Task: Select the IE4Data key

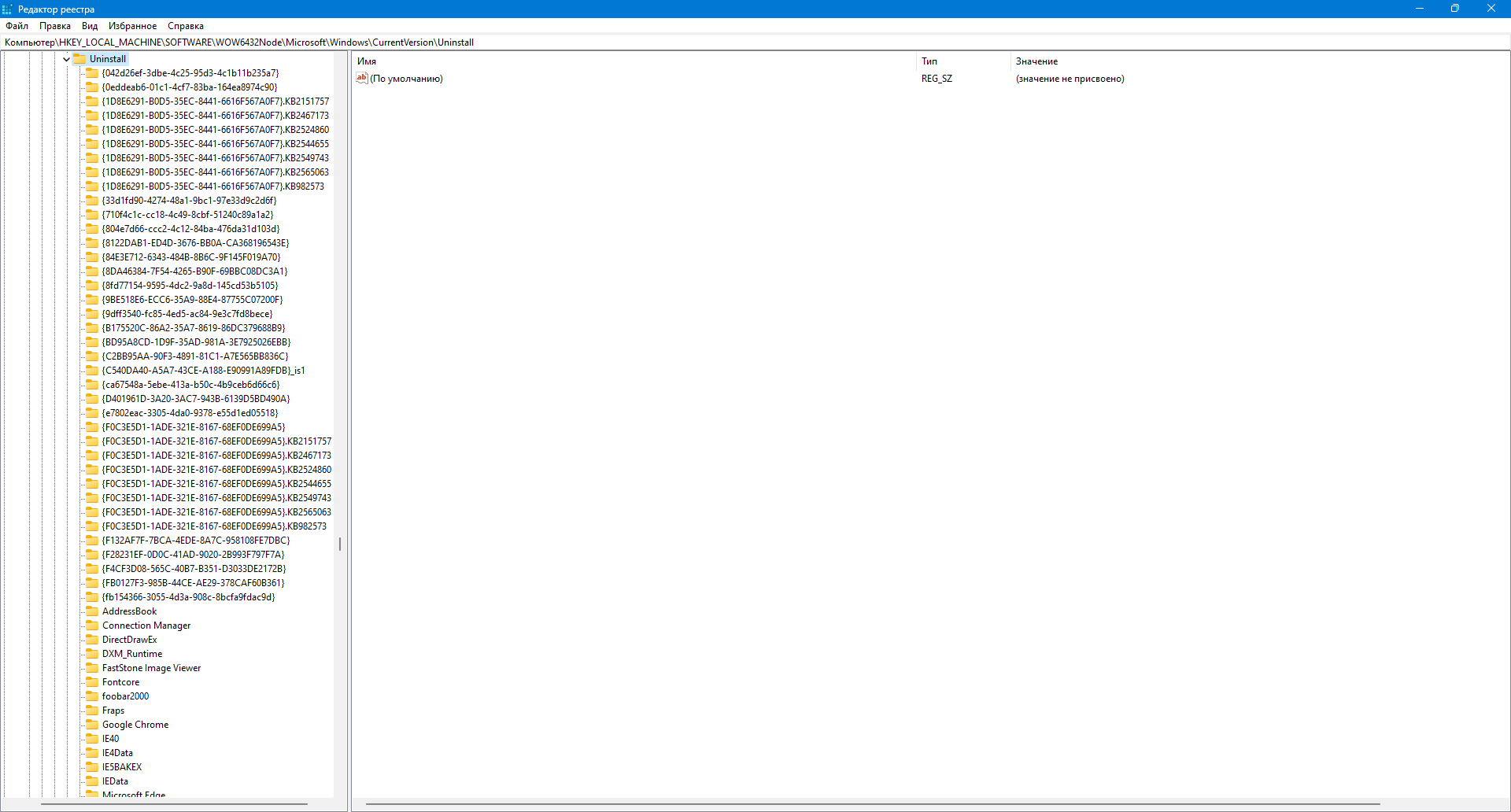Action: (117, 753)
